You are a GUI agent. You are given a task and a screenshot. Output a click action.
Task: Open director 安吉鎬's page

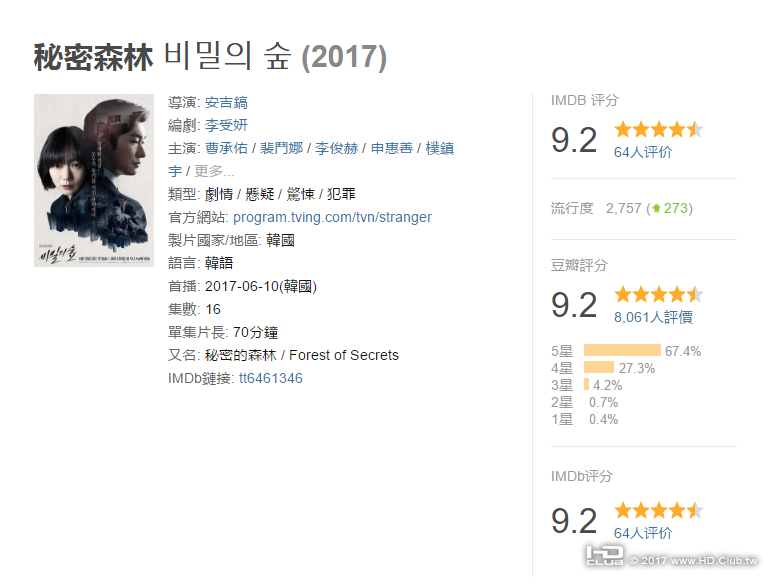226,102
